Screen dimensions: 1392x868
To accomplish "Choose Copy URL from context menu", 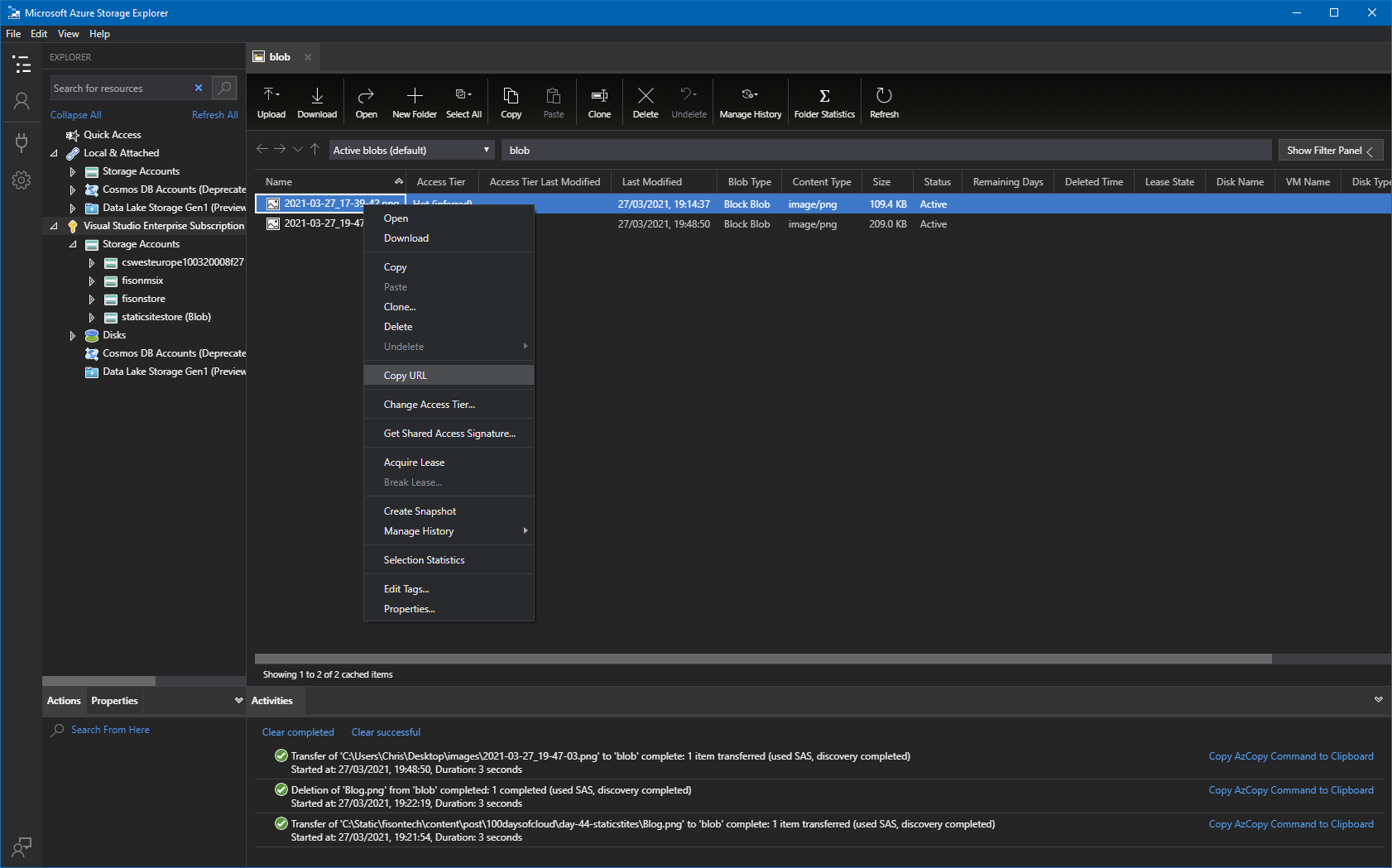I will click(x=449, y=376).
